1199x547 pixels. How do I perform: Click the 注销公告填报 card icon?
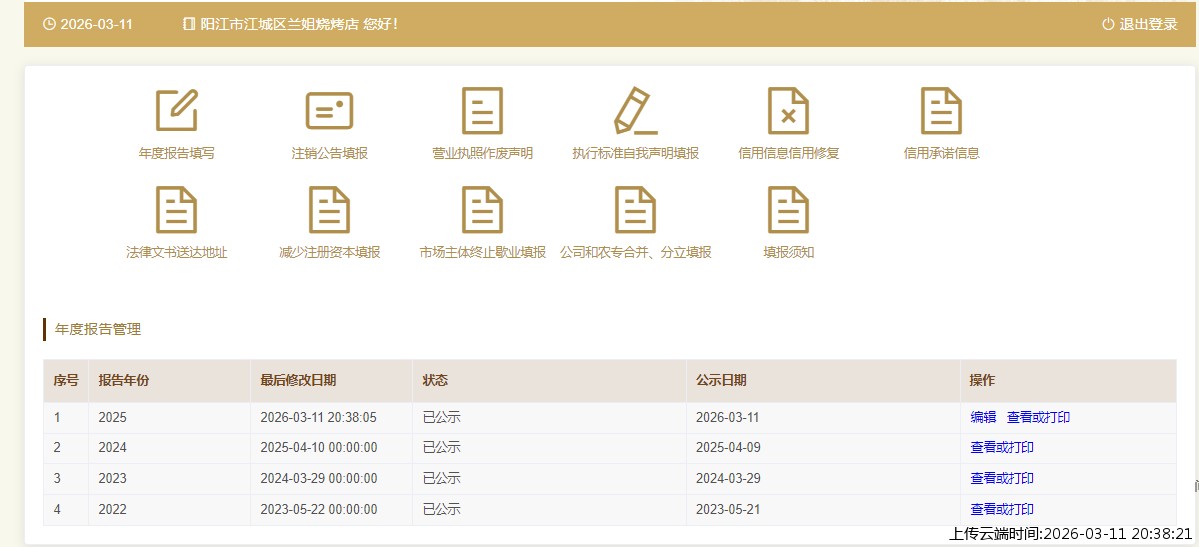point(329,110)
